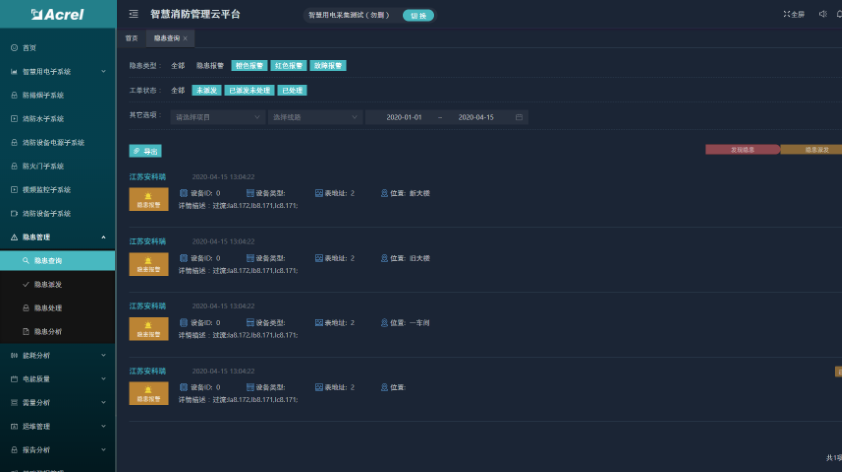Collapse the sidebar with the hamburger icon
The width and height of the screenshot is (843, 472).
tap(134, 14)
